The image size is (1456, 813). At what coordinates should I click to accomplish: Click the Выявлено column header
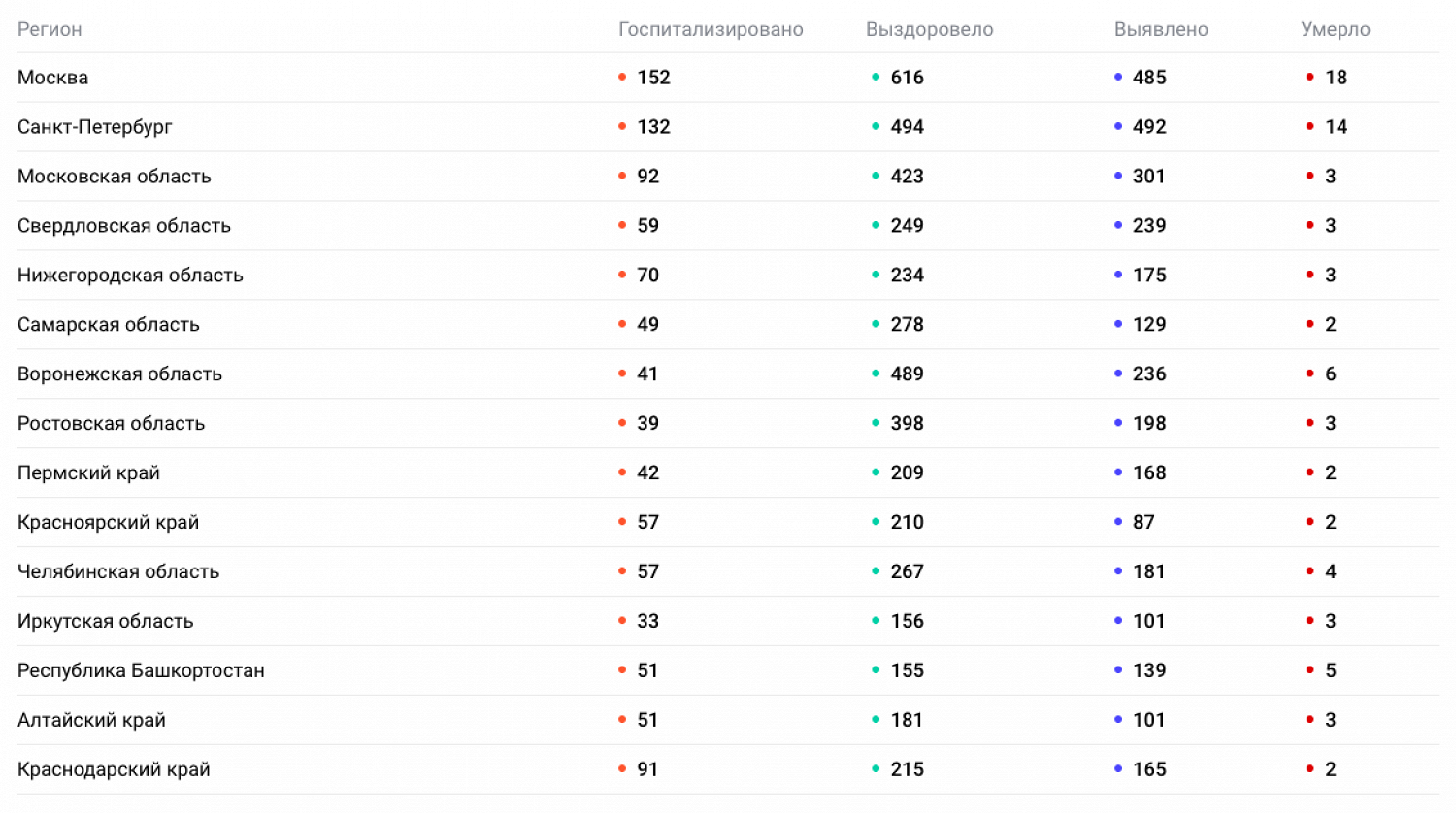click(x=1161, y=29)
